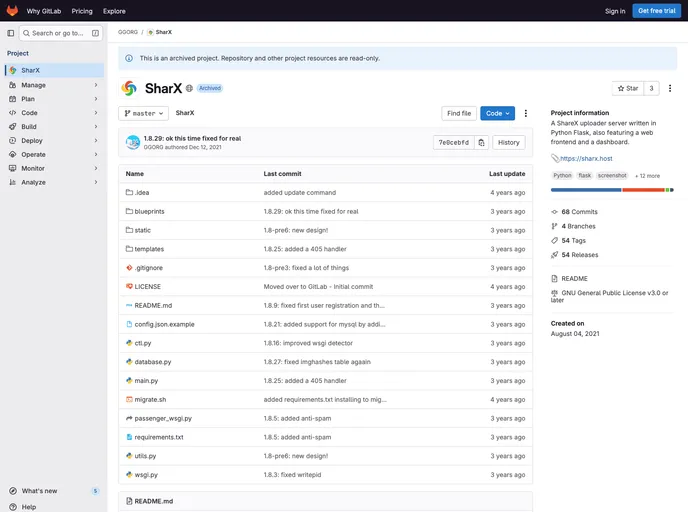Click What's new icon in sidebar
This screenshot has width=688, height=512.
(13, 491)
